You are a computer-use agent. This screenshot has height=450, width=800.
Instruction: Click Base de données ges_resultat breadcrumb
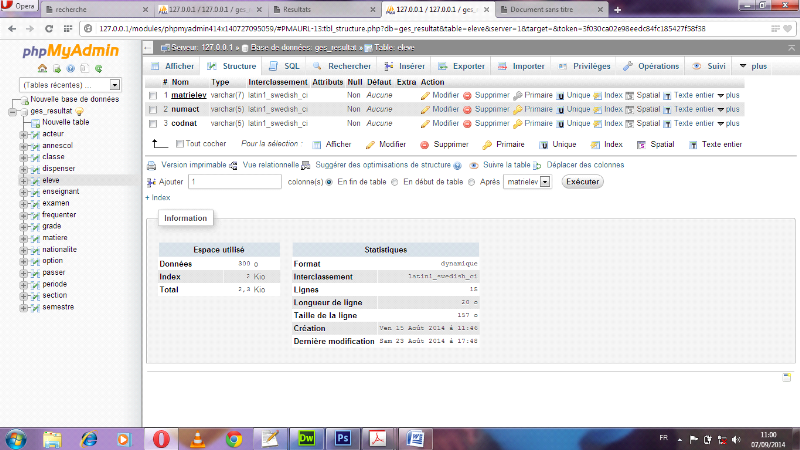tap(303, 48)
